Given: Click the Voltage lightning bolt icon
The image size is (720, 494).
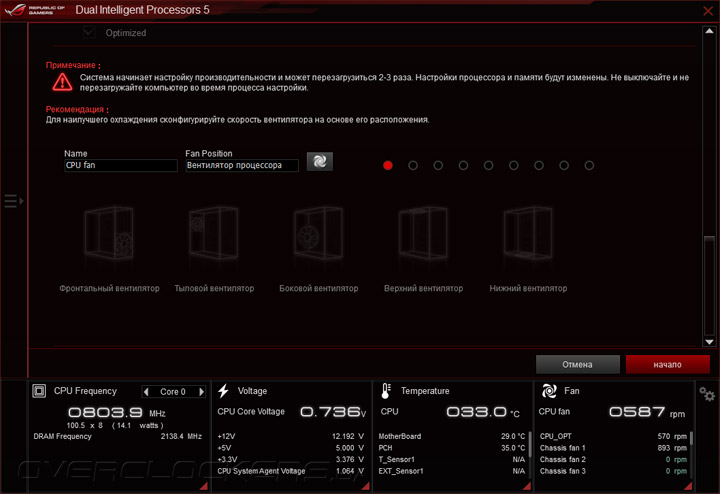Looking at the screenshot, I should coord(224,391).
